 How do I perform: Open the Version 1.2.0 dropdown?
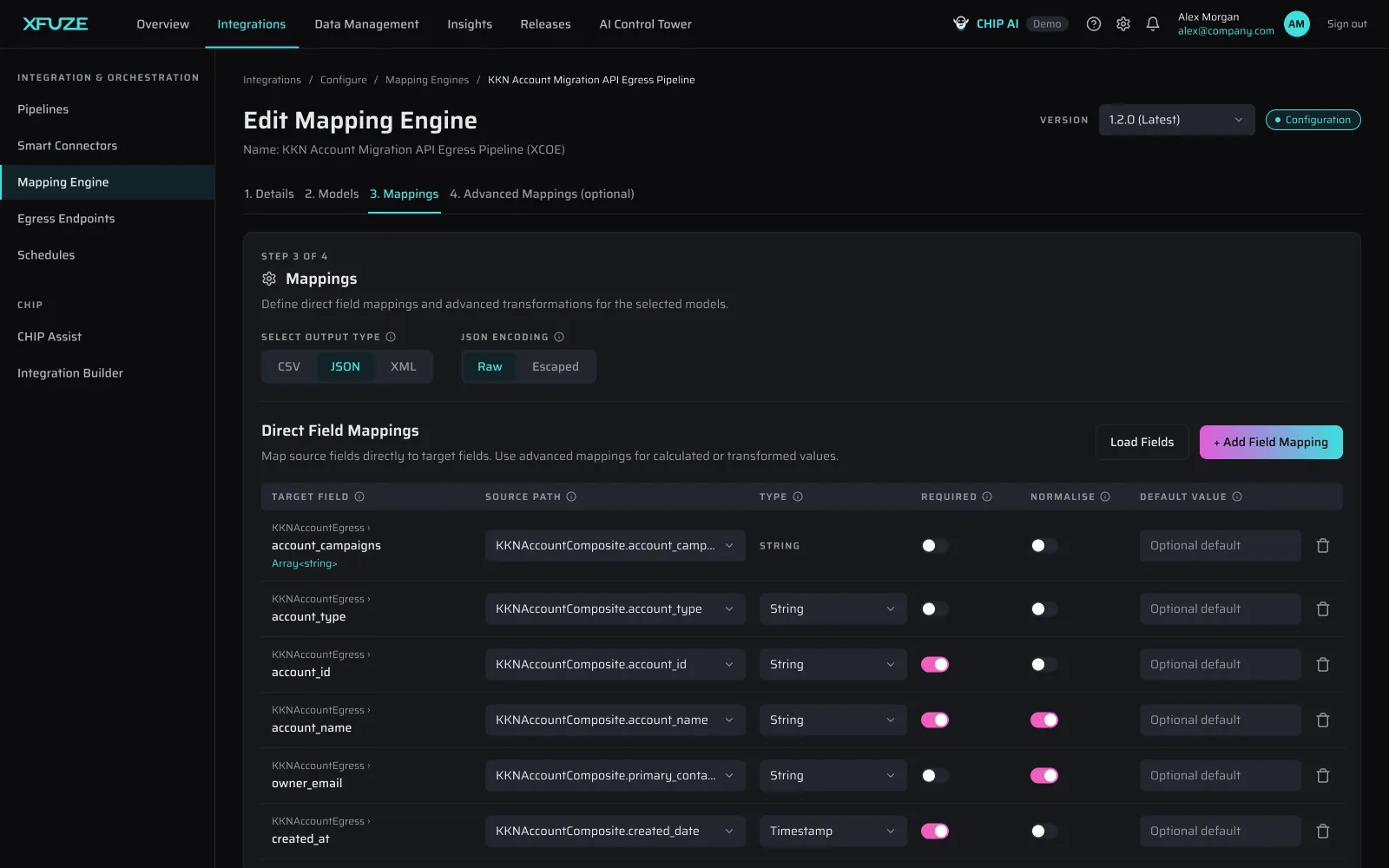[1176, 120]
